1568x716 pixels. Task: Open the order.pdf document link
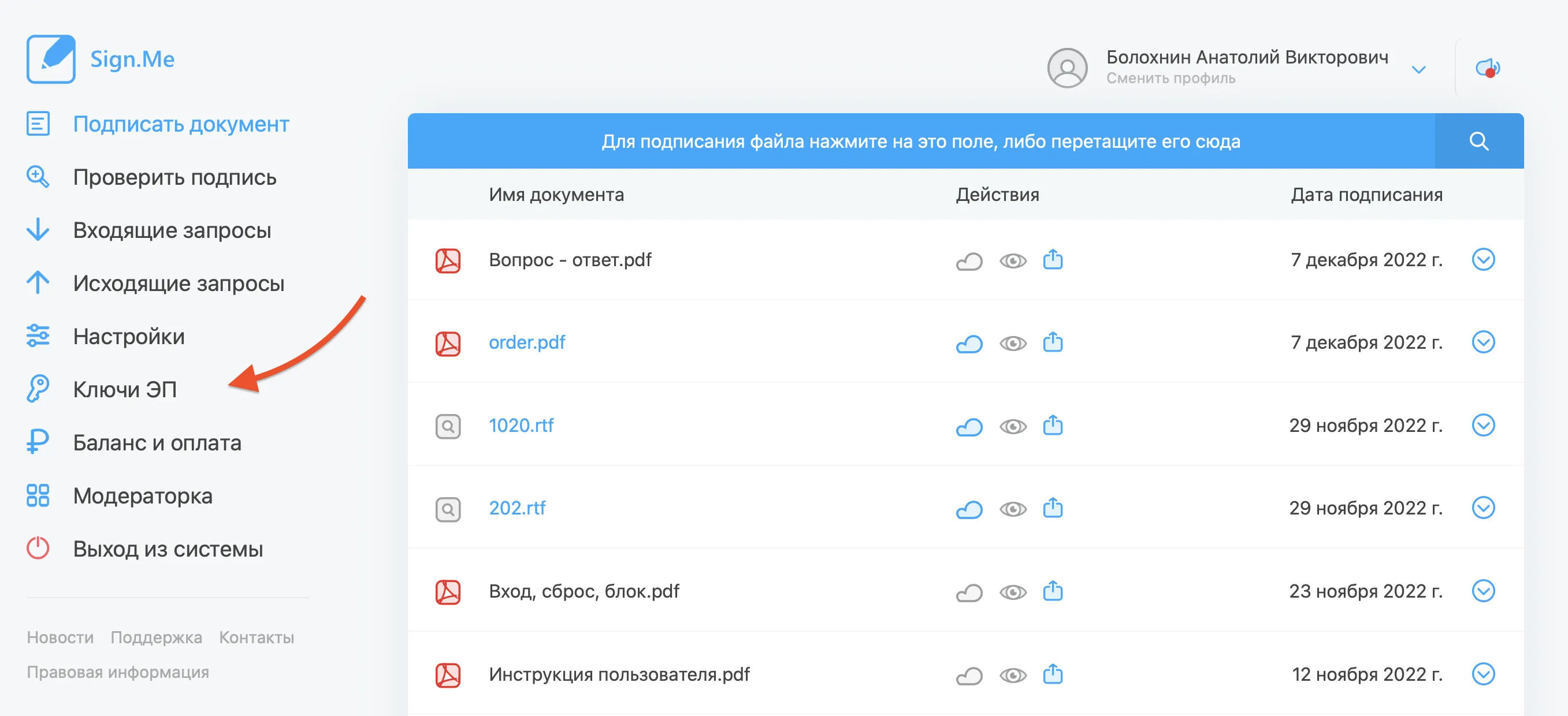(x=527, y=342)
